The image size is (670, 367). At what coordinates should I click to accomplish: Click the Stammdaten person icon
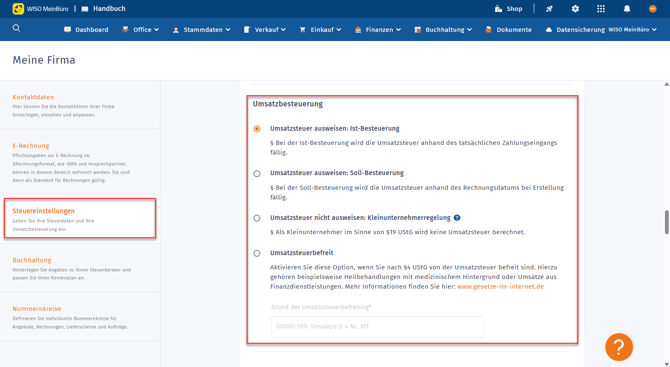pyautogui.click(x=176, y=30)
